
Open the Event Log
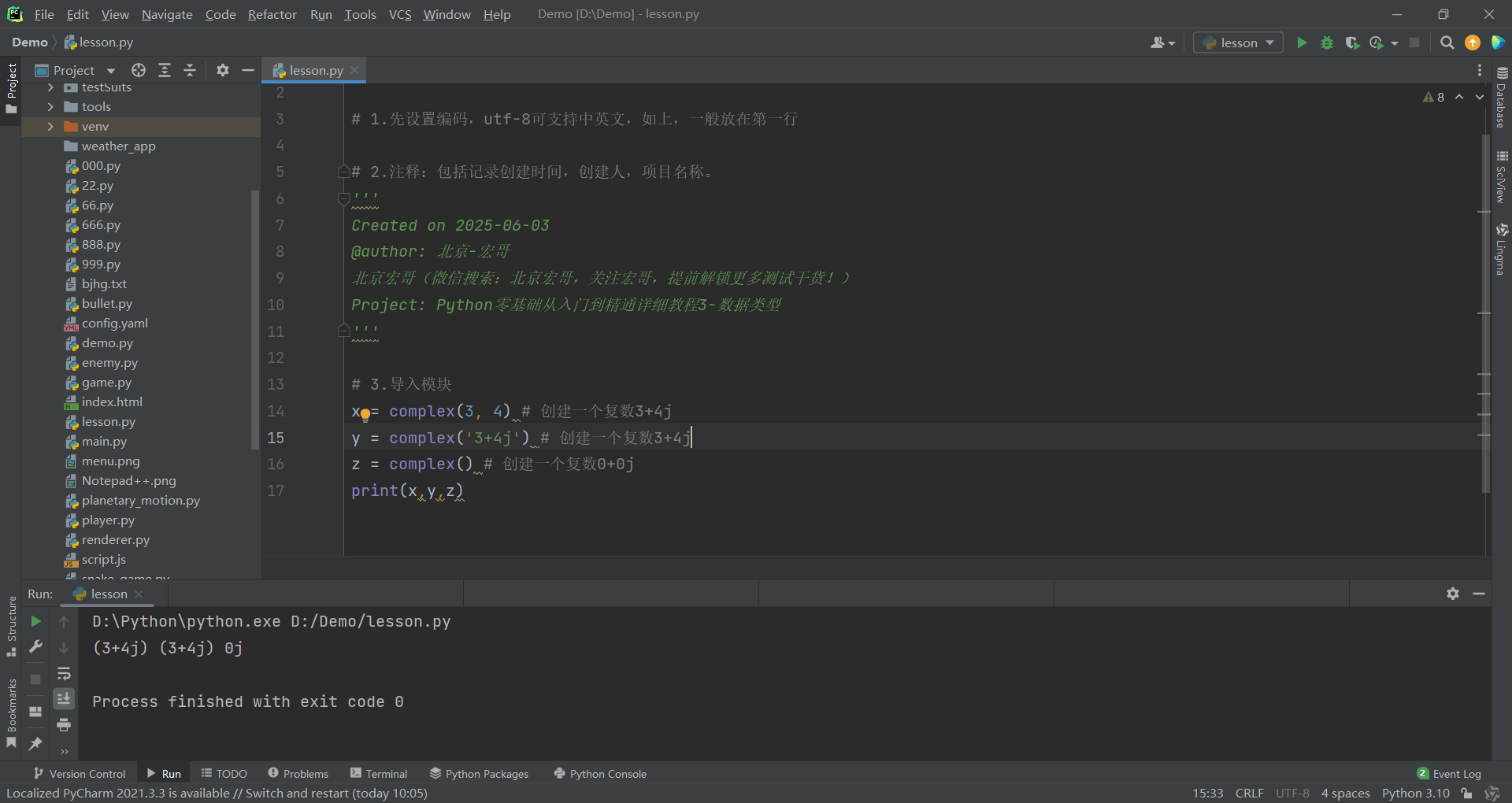(x=1449, y=774)
